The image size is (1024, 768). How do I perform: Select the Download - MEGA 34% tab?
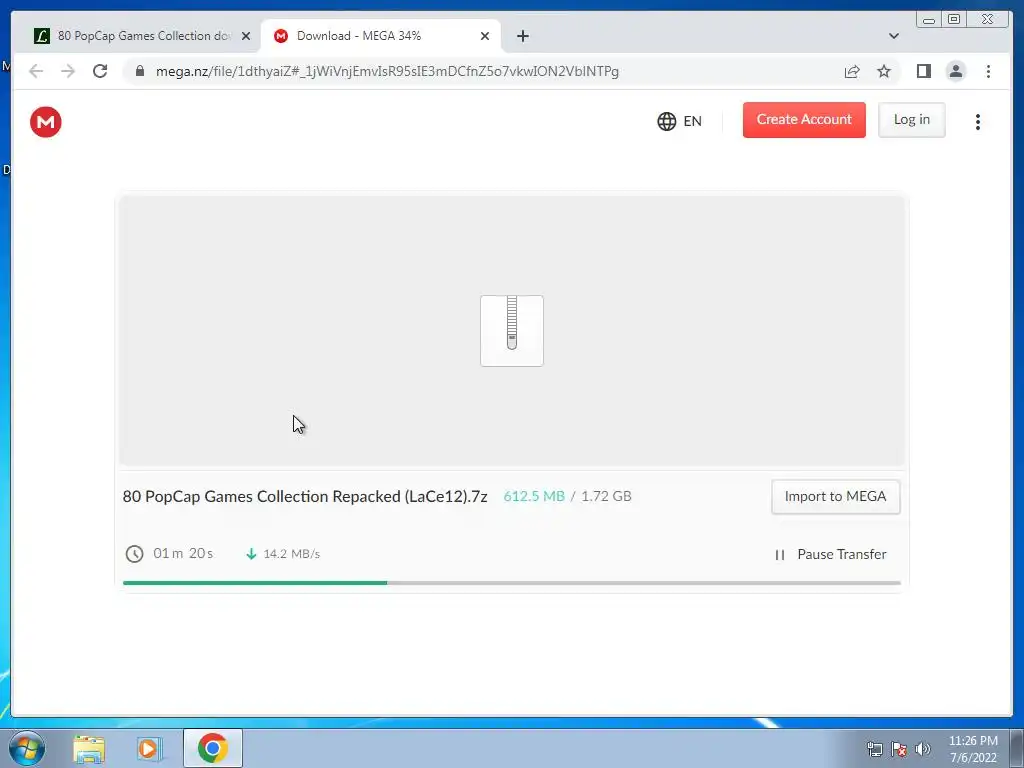[381, 36]
